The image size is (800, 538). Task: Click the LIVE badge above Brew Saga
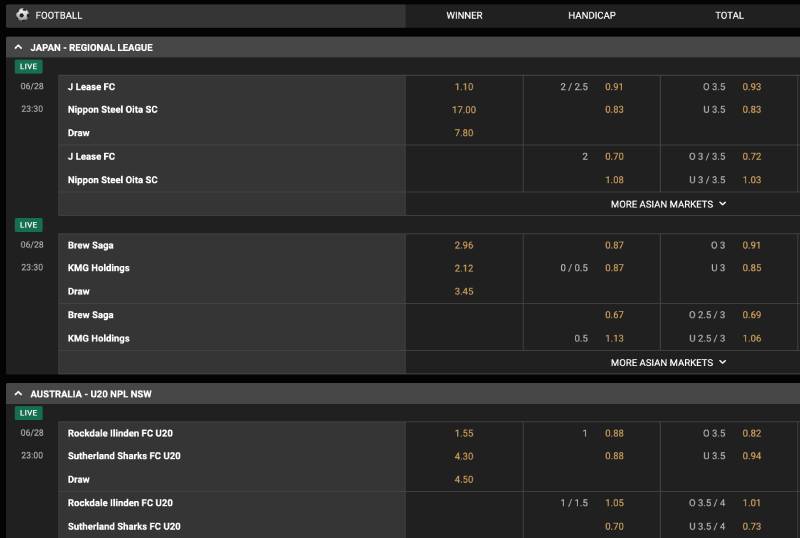click(x=29, y=225)
